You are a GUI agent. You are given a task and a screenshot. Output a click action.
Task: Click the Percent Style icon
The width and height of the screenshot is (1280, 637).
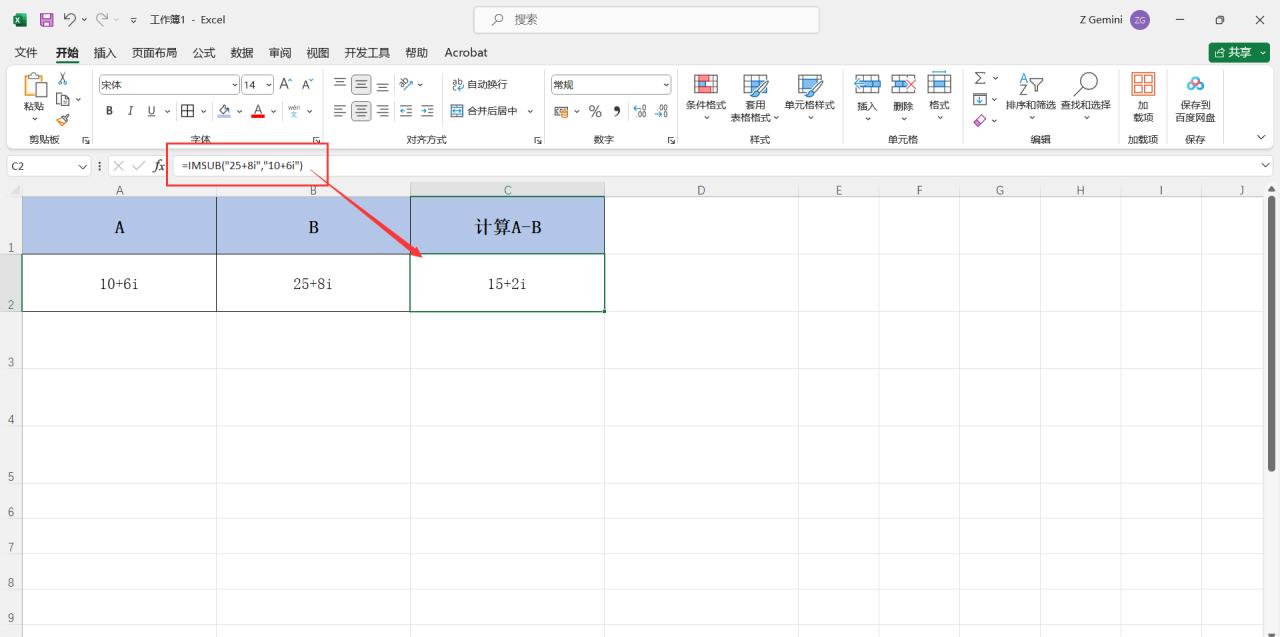tap(595, 111)
